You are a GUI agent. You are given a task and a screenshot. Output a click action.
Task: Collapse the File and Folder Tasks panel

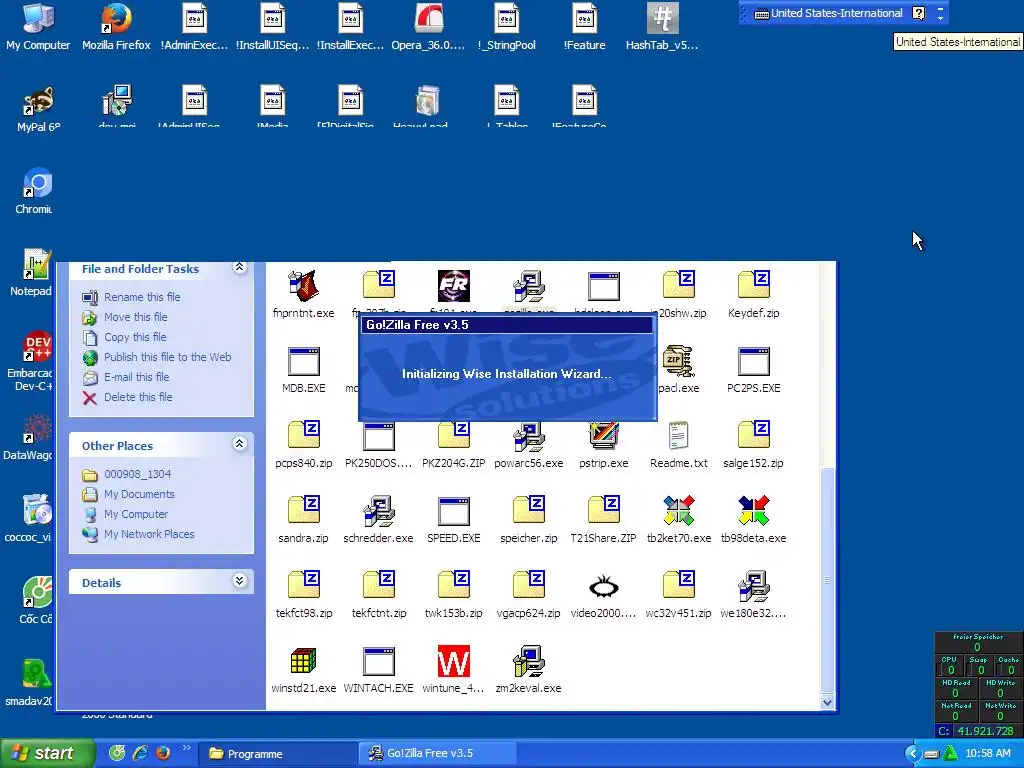tap(240, 268)
